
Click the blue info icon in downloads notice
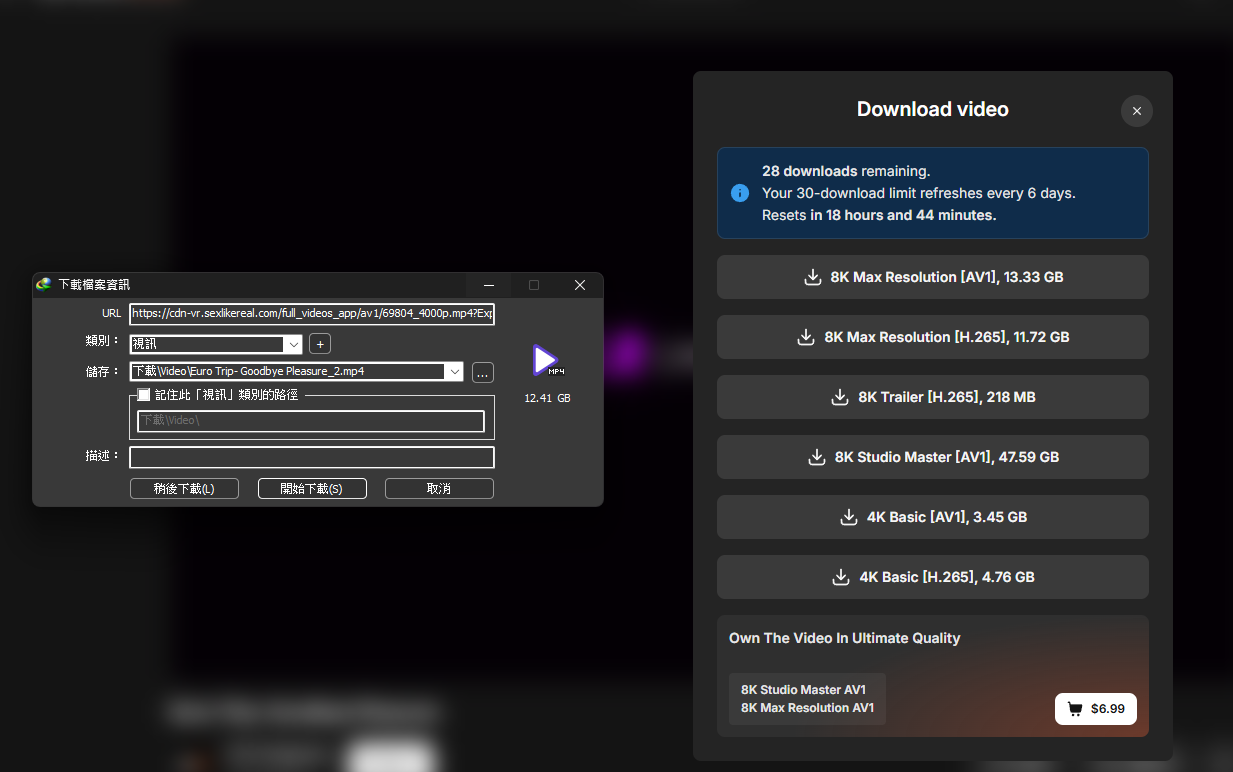740,193
